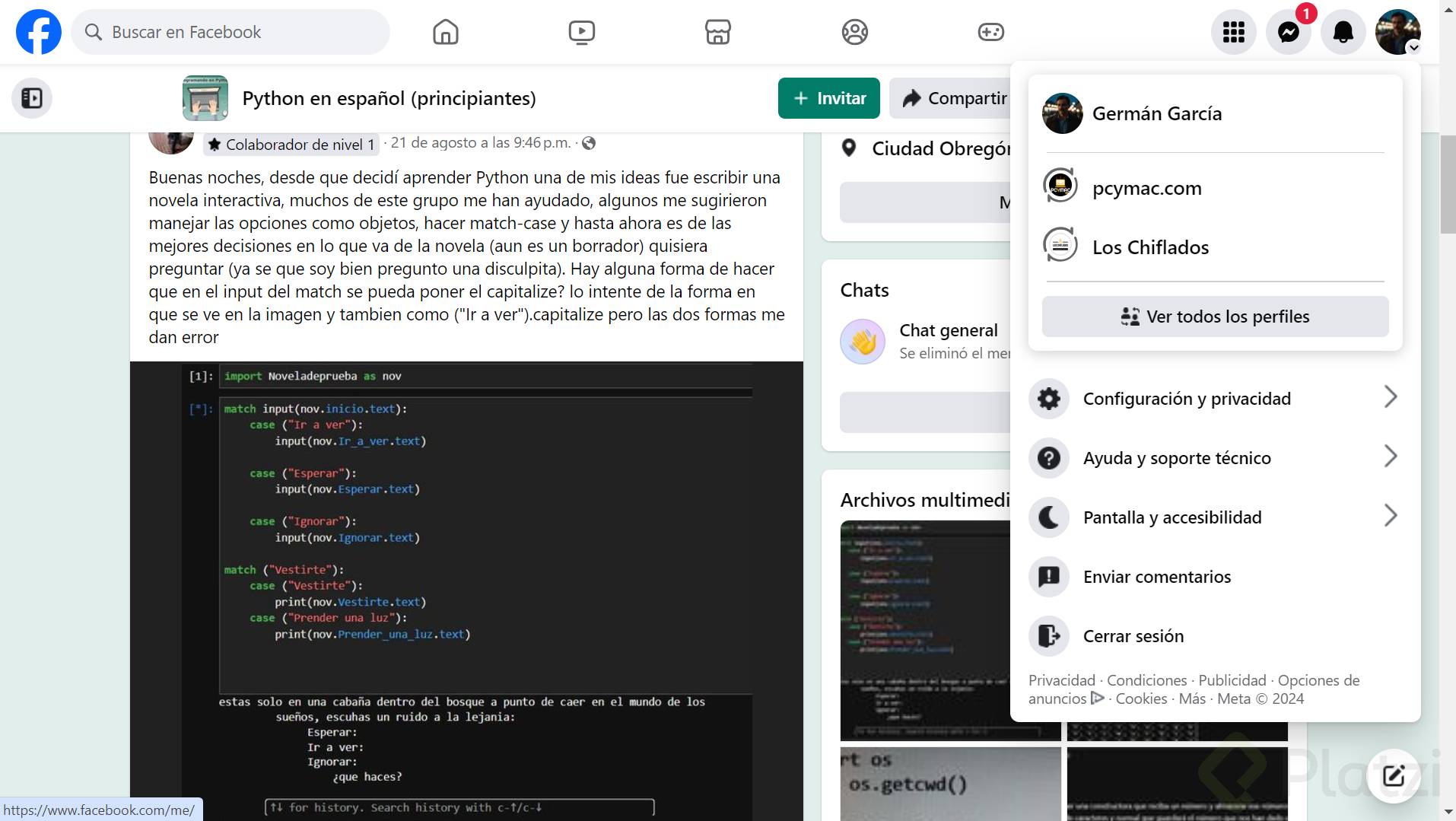The width and height of the screenshot is (1456, 821).
Task: Click the Ayuda y soporte question mark icon
Action: coord(1049,457)
